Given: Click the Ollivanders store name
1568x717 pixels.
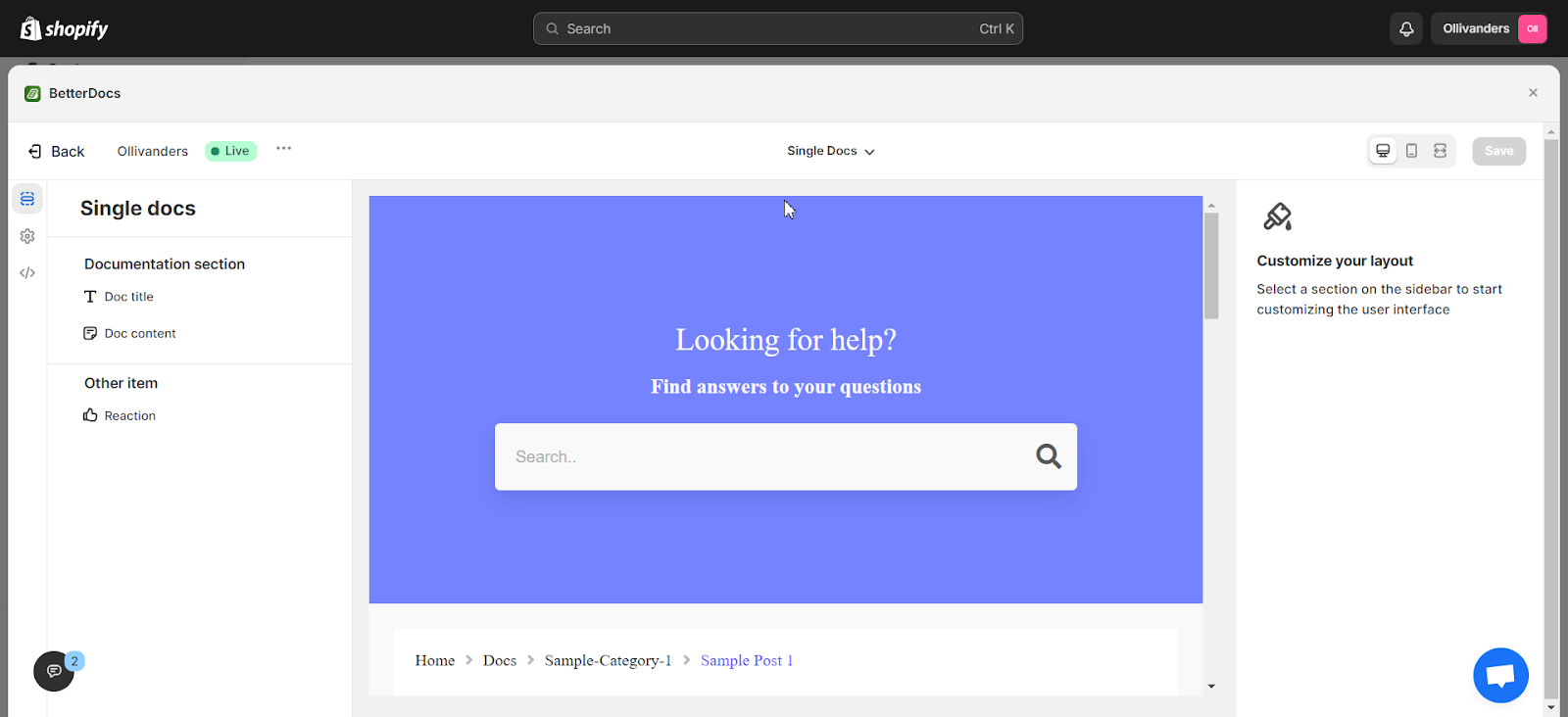Looking at the screenshot, I should pos(153,151).
